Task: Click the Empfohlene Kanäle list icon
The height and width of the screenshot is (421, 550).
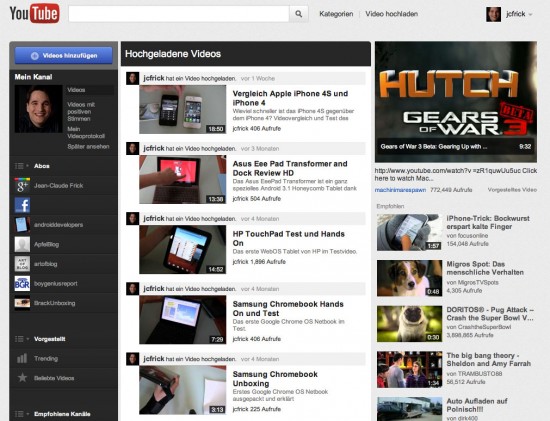Action: pos(19,414)
